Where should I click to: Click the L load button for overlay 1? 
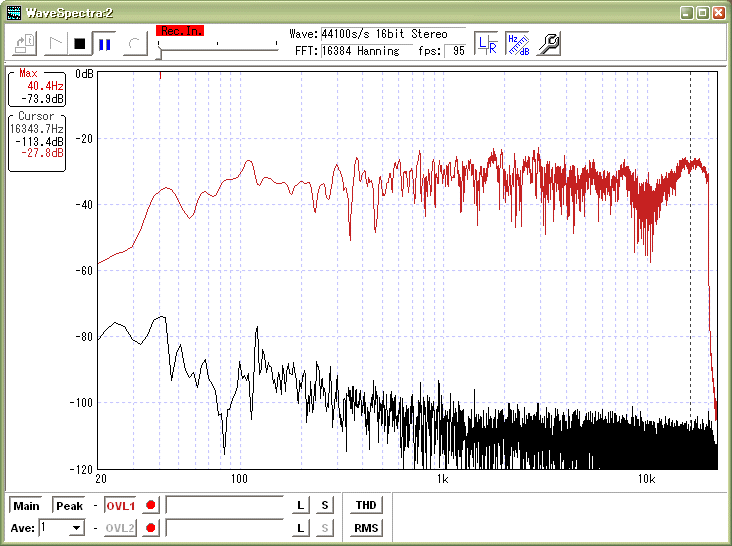pos(300,506)
